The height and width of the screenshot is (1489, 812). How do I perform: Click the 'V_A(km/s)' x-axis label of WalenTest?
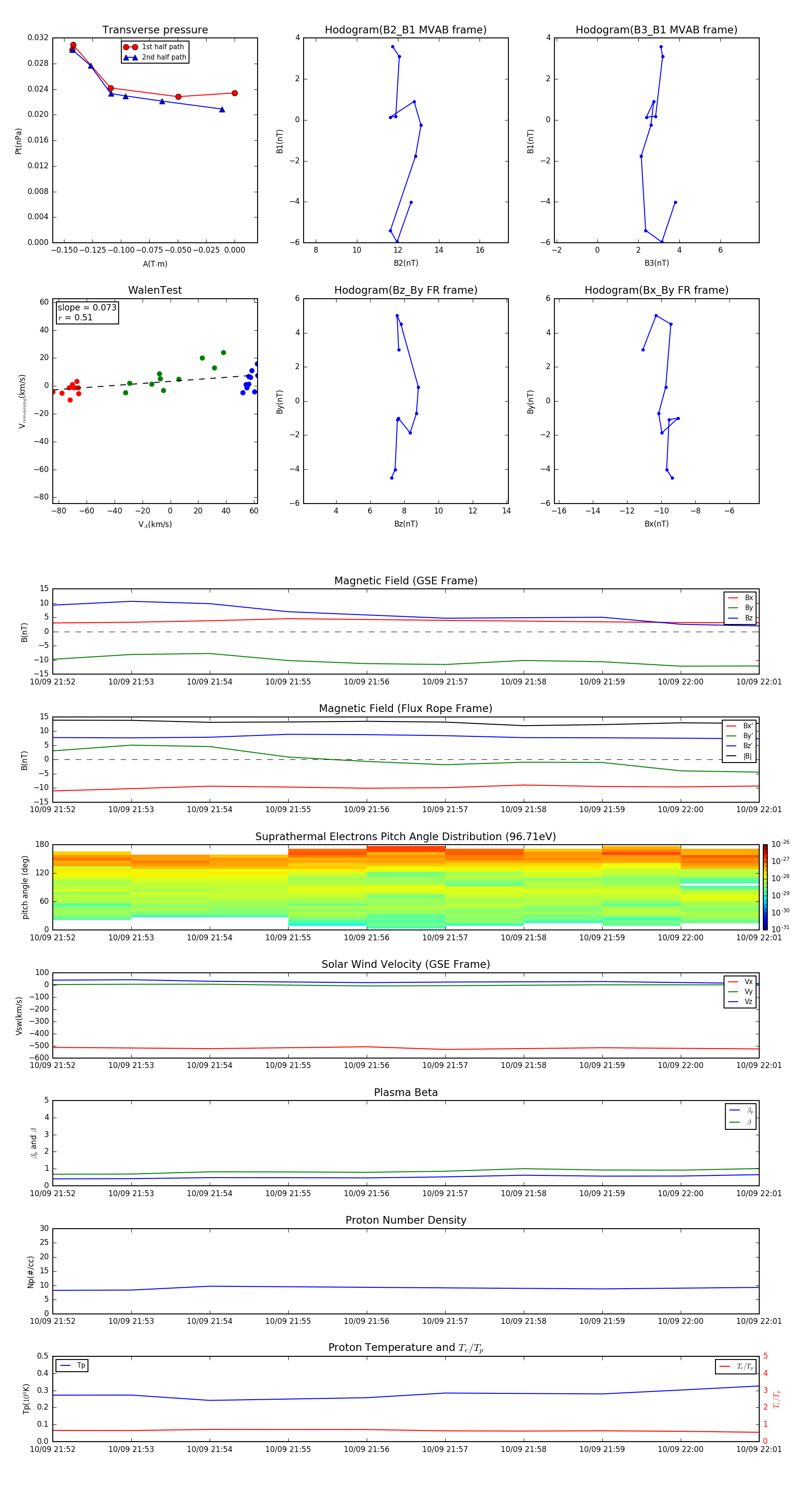click(x=155, y=524)
